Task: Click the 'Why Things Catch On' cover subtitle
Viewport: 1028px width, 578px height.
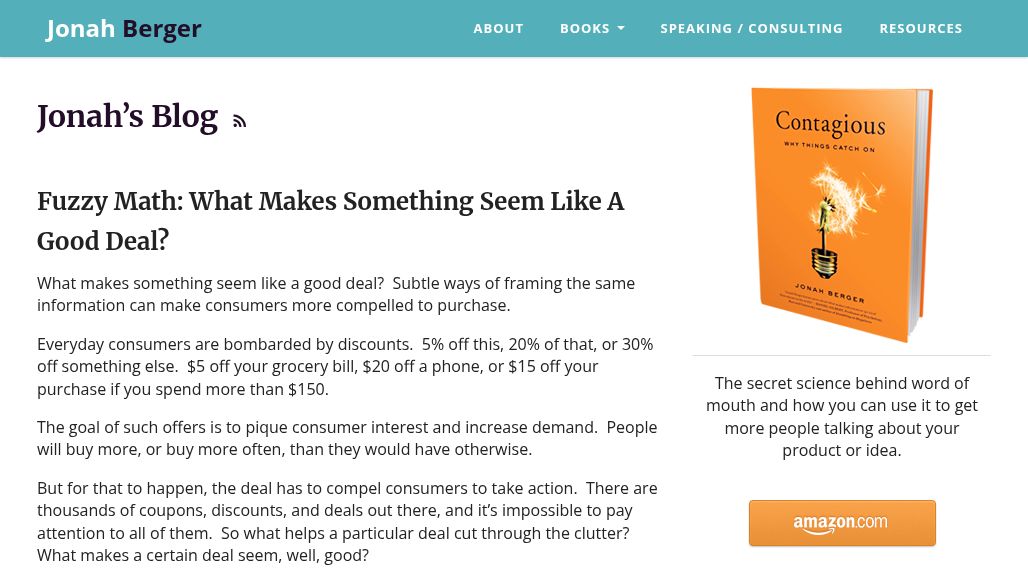Action: coord(829,146)
